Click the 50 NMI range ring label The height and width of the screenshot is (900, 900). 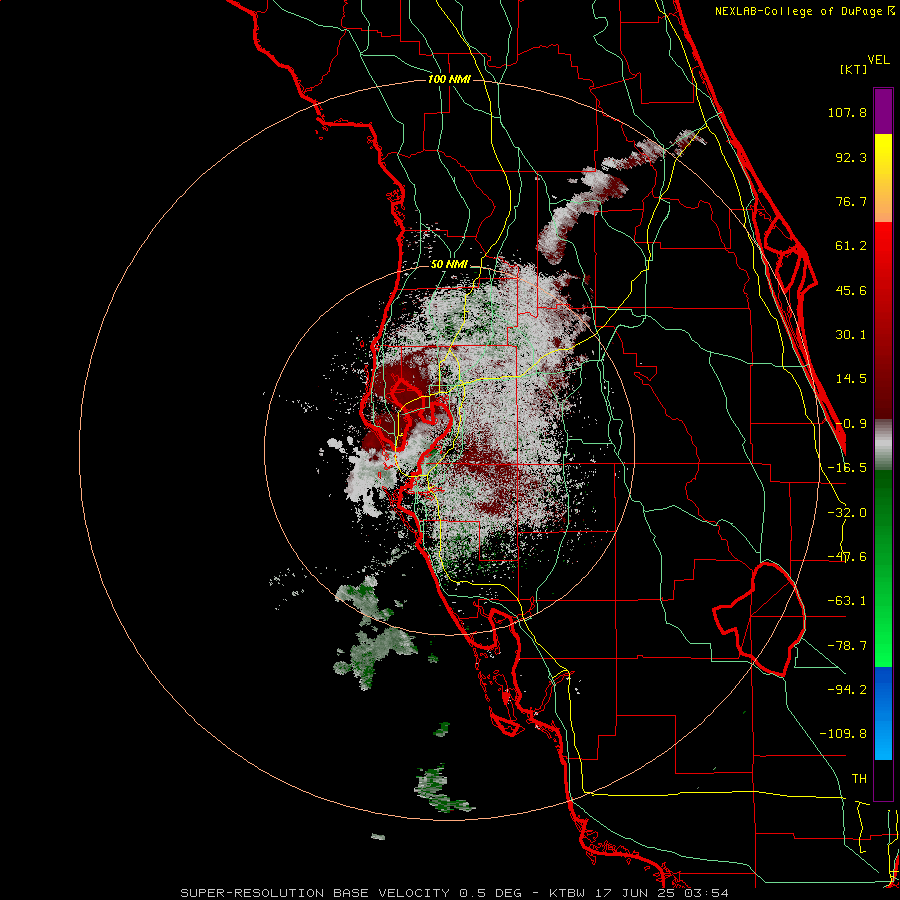[x=449, y=265]
